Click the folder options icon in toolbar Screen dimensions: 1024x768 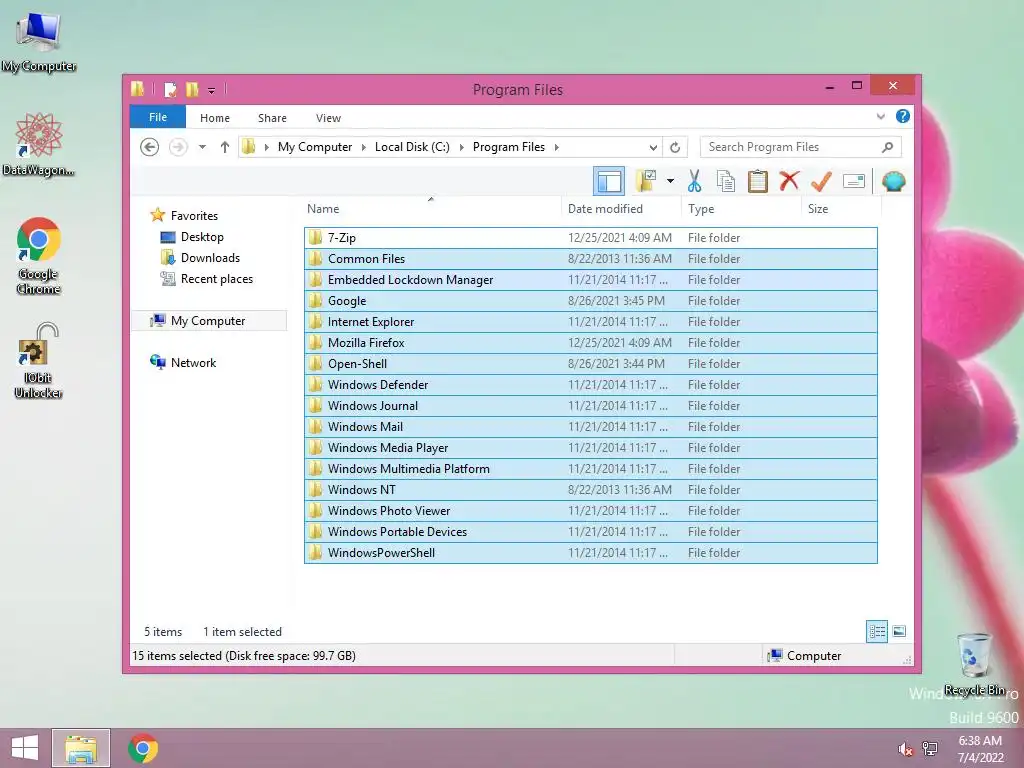(646, 181)
